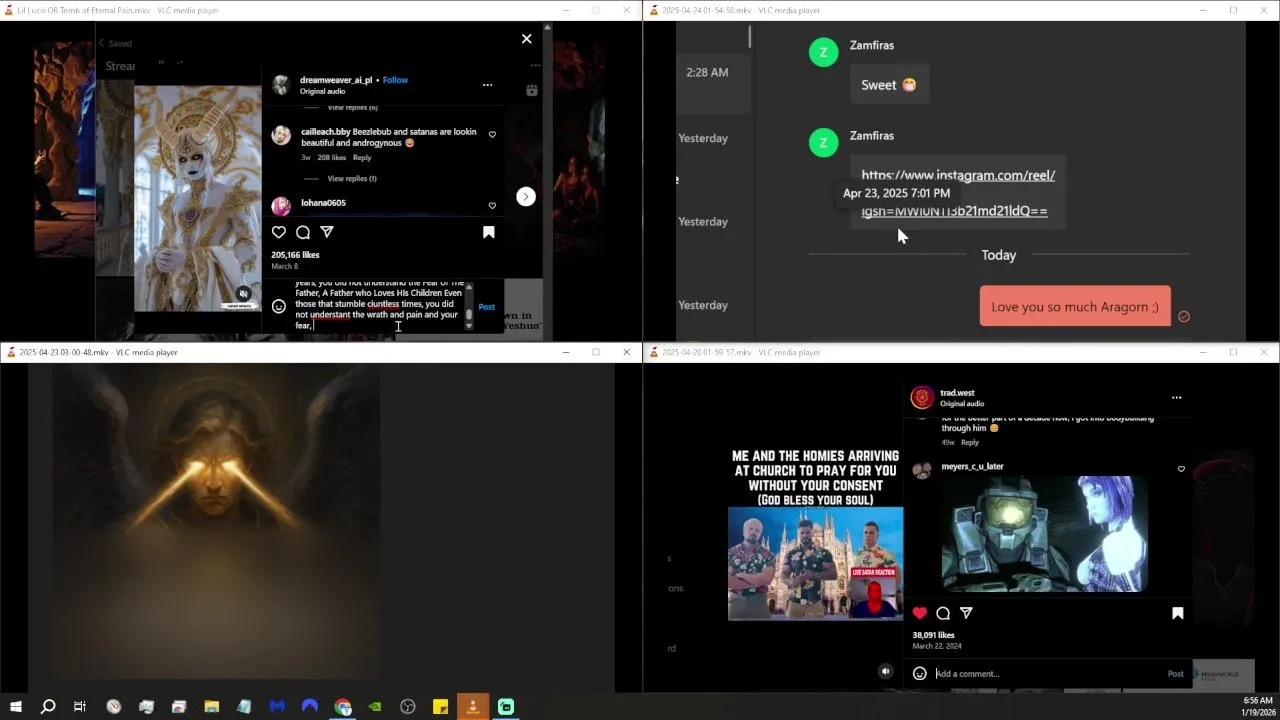1280x720 pixels.
Task: Open cailleach.bby profile name
Action: 325,132
